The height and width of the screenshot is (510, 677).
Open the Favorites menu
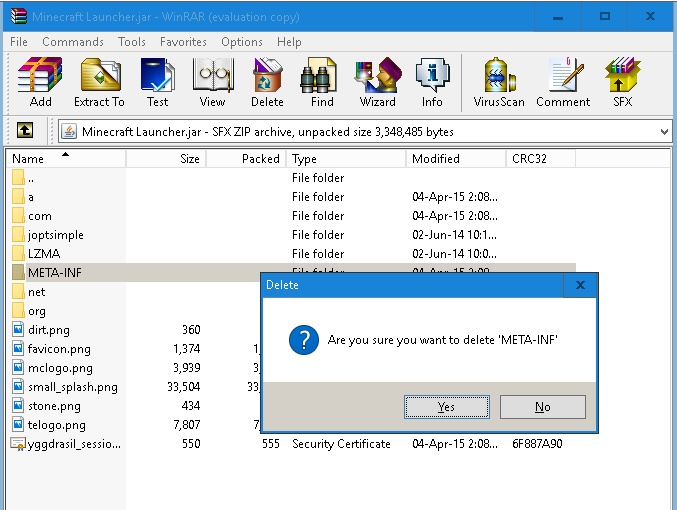[183, 41]
